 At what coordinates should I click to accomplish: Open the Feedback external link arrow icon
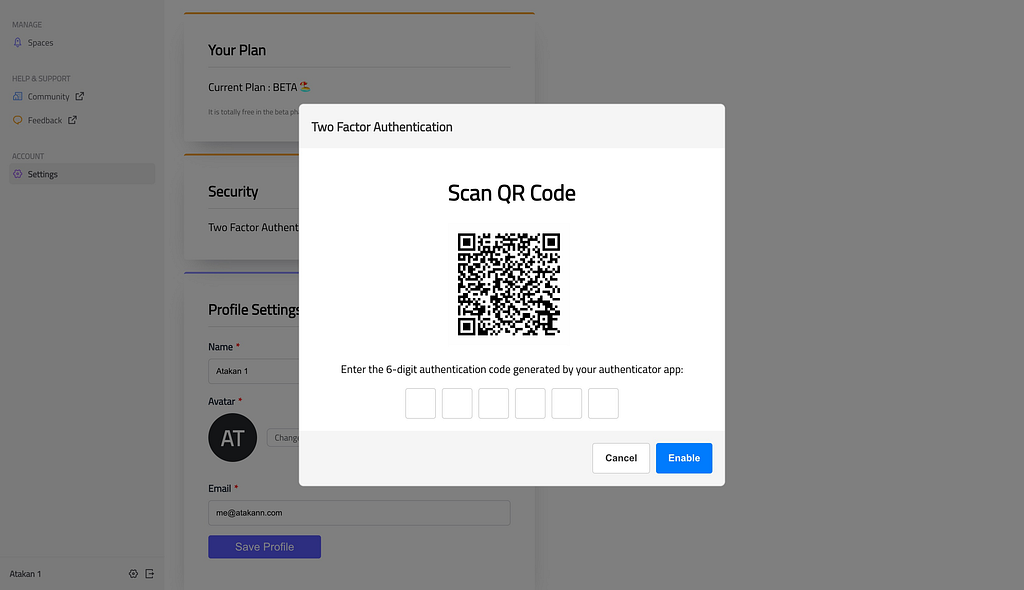pos(72,120)
